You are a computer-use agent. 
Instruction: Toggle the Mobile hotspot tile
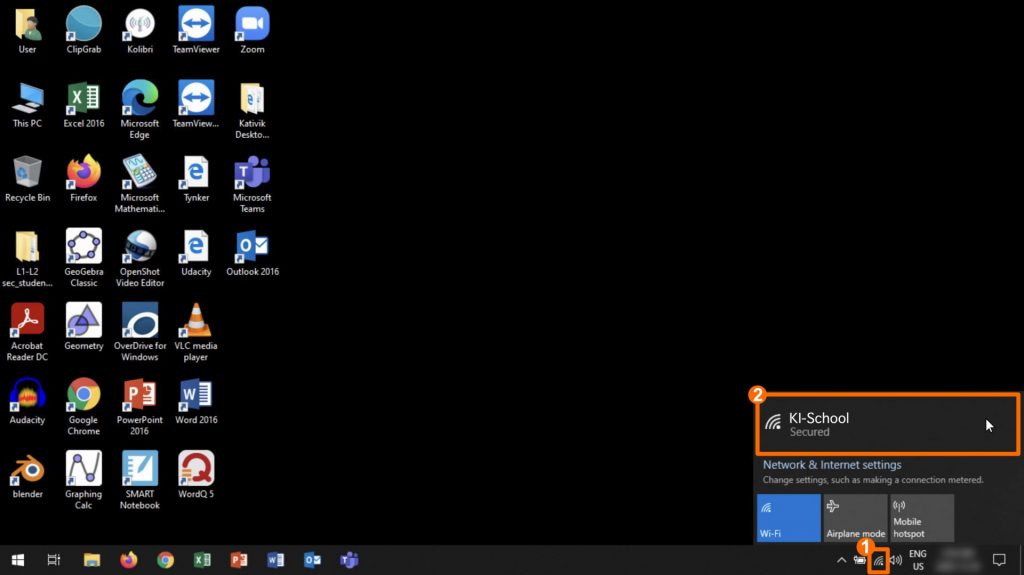[922, 518]
